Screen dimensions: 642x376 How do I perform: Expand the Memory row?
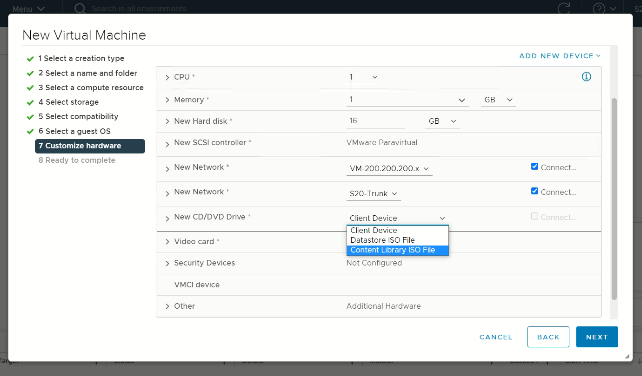(167, 100)
